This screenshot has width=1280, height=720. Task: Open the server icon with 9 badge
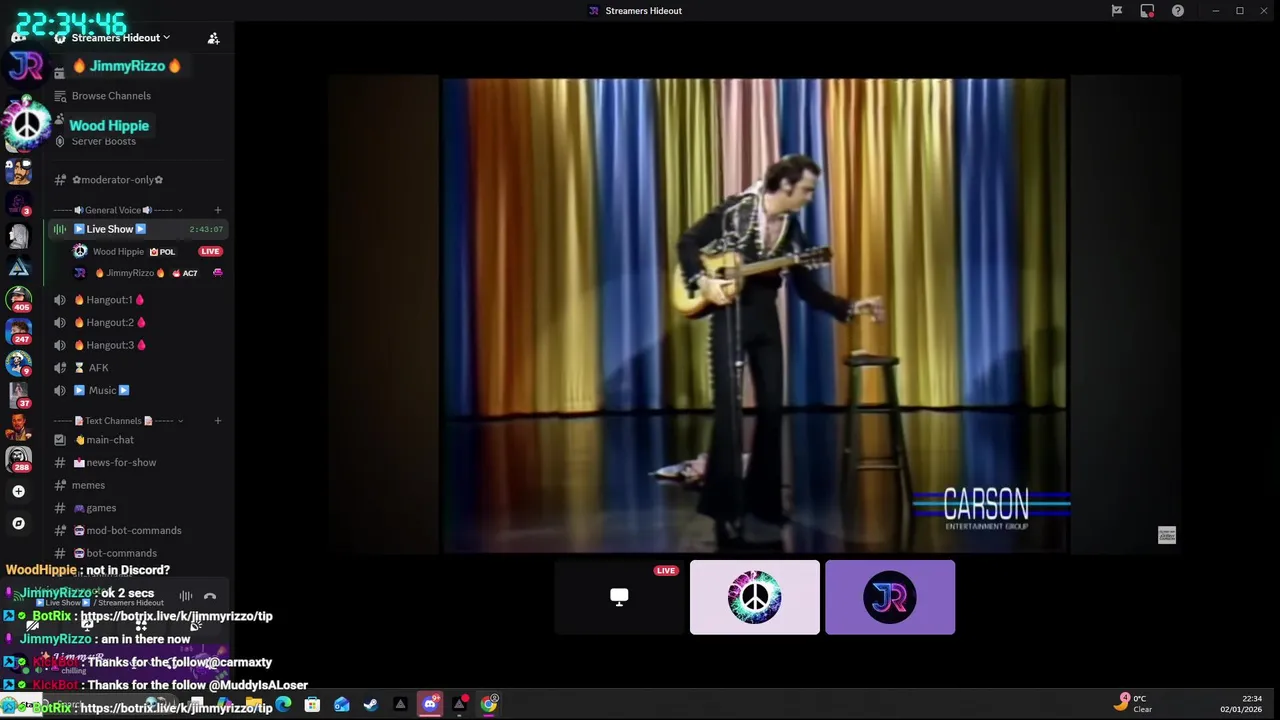pyautogui.click(x=19, y=362)
